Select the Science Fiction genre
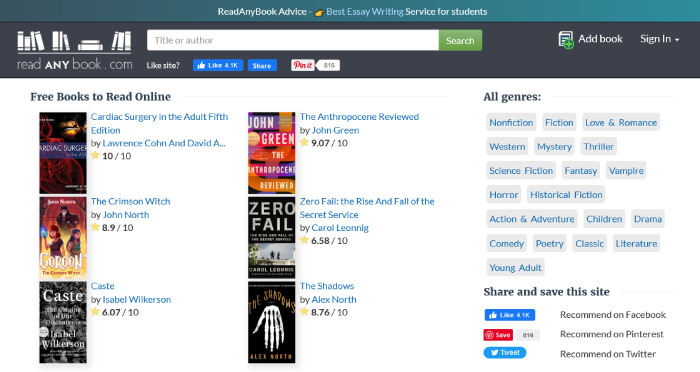Viewport: 700px width, 372px height. coord(521,171)
